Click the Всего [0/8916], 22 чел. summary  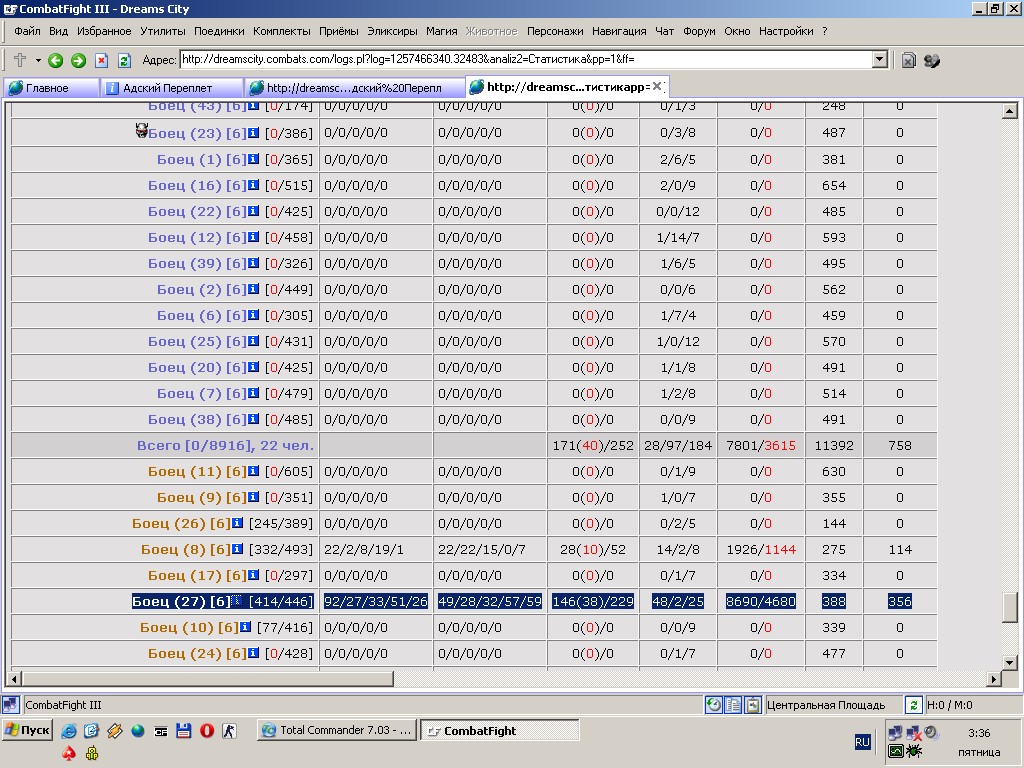pos(225,445)
